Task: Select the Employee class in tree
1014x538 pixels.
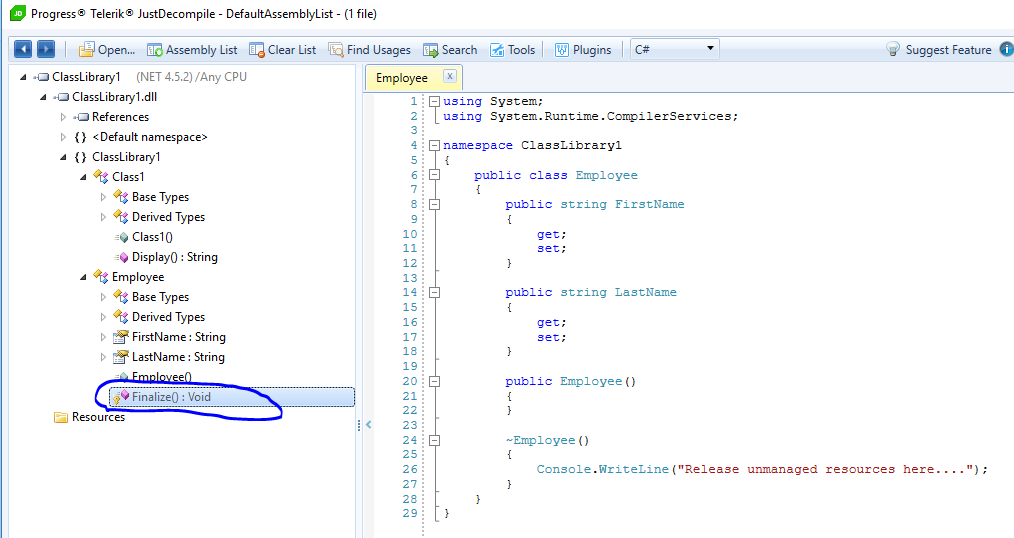Action: coord(138,277)
